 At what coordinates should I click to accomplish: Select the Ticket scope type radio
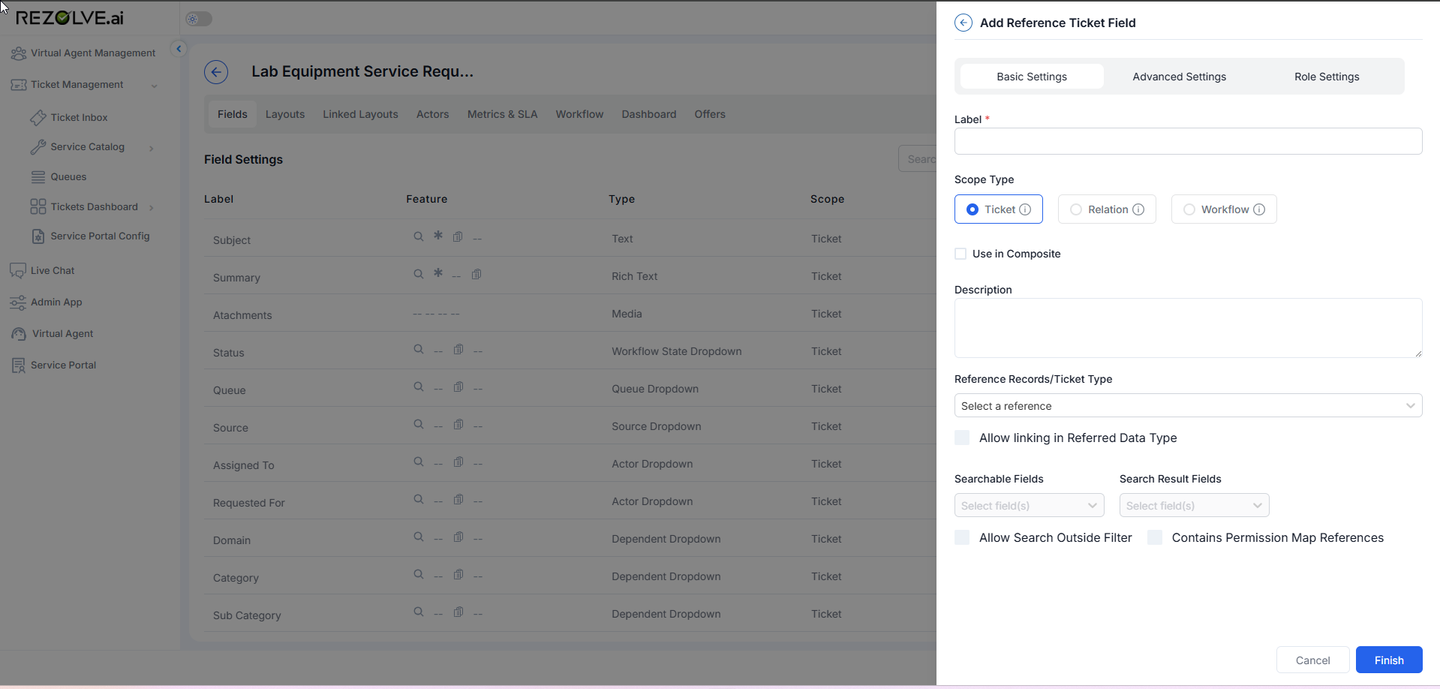pos(972,210)
